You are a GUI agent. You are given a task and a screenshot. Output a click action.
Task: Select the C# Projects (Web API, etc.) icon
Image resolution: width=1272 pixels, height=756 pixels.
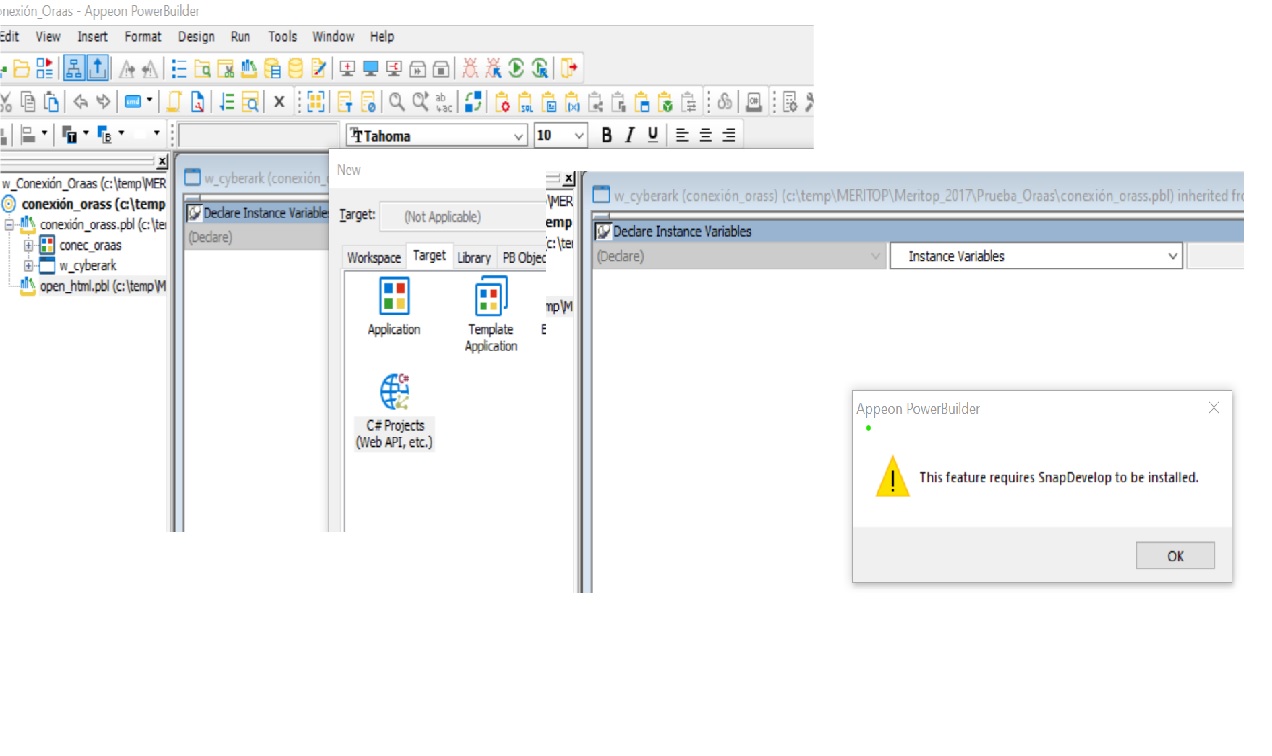coord(394,412)
